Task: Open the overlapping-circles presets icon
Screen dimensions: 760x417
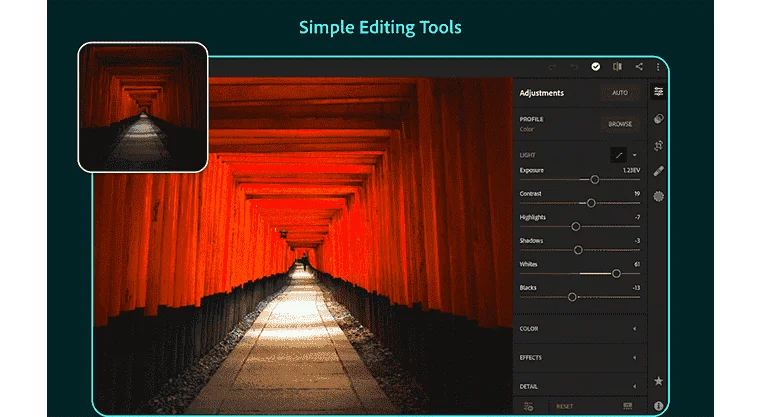Action: pyautogui.click(x=658, y=119)
